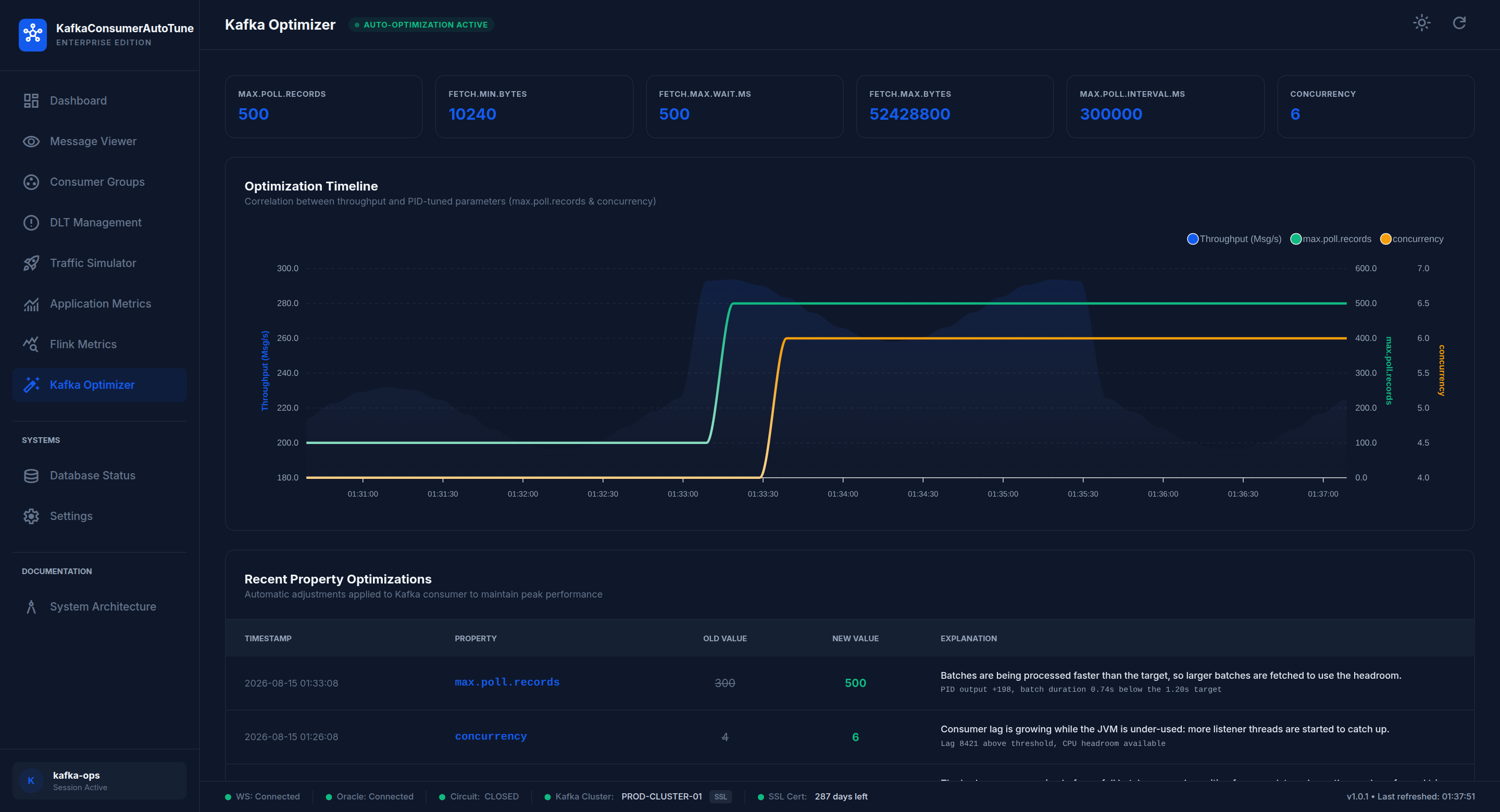This screenshot has width=1500, height=812.
Task: Click the FETCH.MIN.BYTES 10240 card
Action: (x=534, y=107)
